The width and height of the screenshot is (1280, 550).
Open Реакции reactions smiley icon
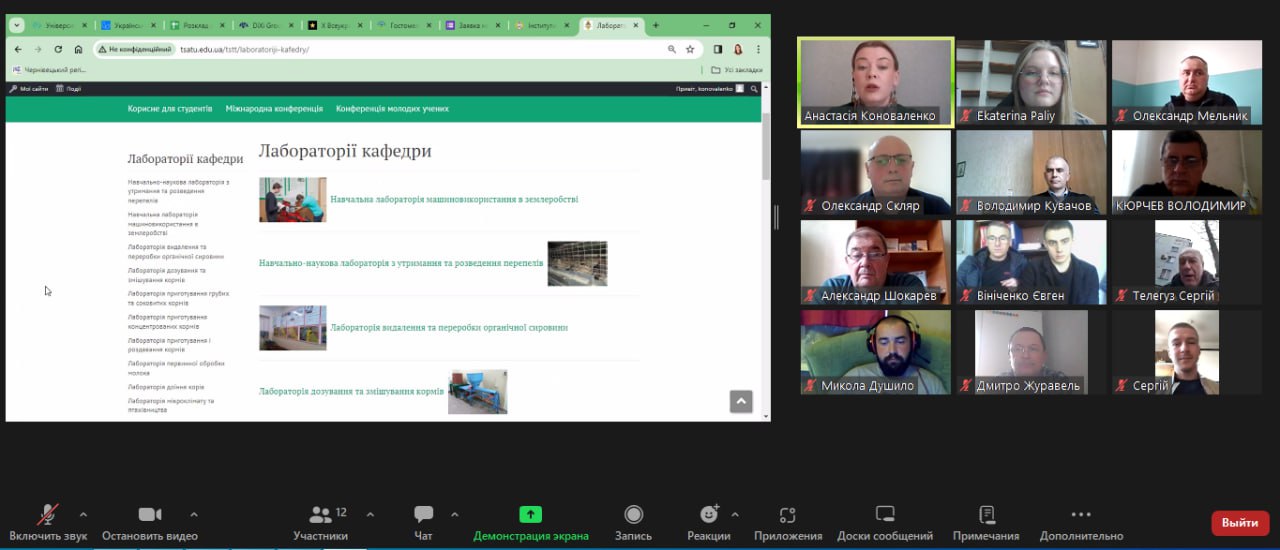coord(709,515)
